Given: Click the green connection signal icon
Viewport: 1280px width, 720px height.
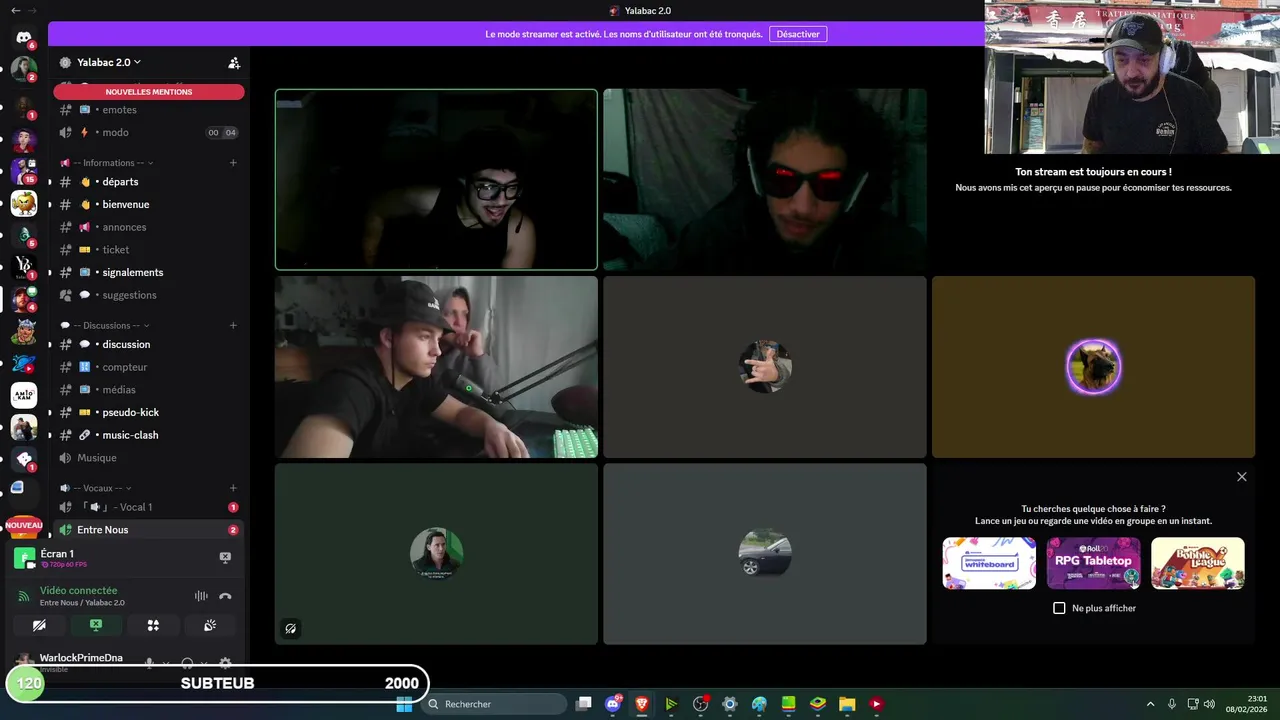Looking at the screenshot, I should click(x=24, y=596).
